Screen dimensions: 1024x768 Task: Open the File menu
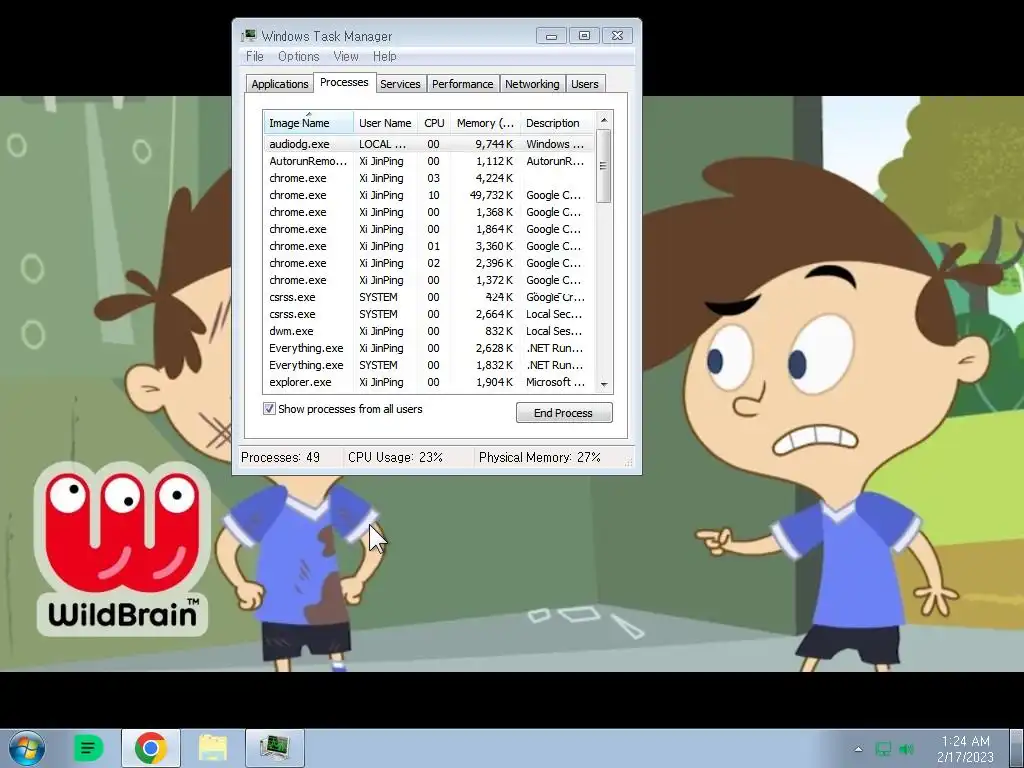pyautogui.click(x=255, y=56)
